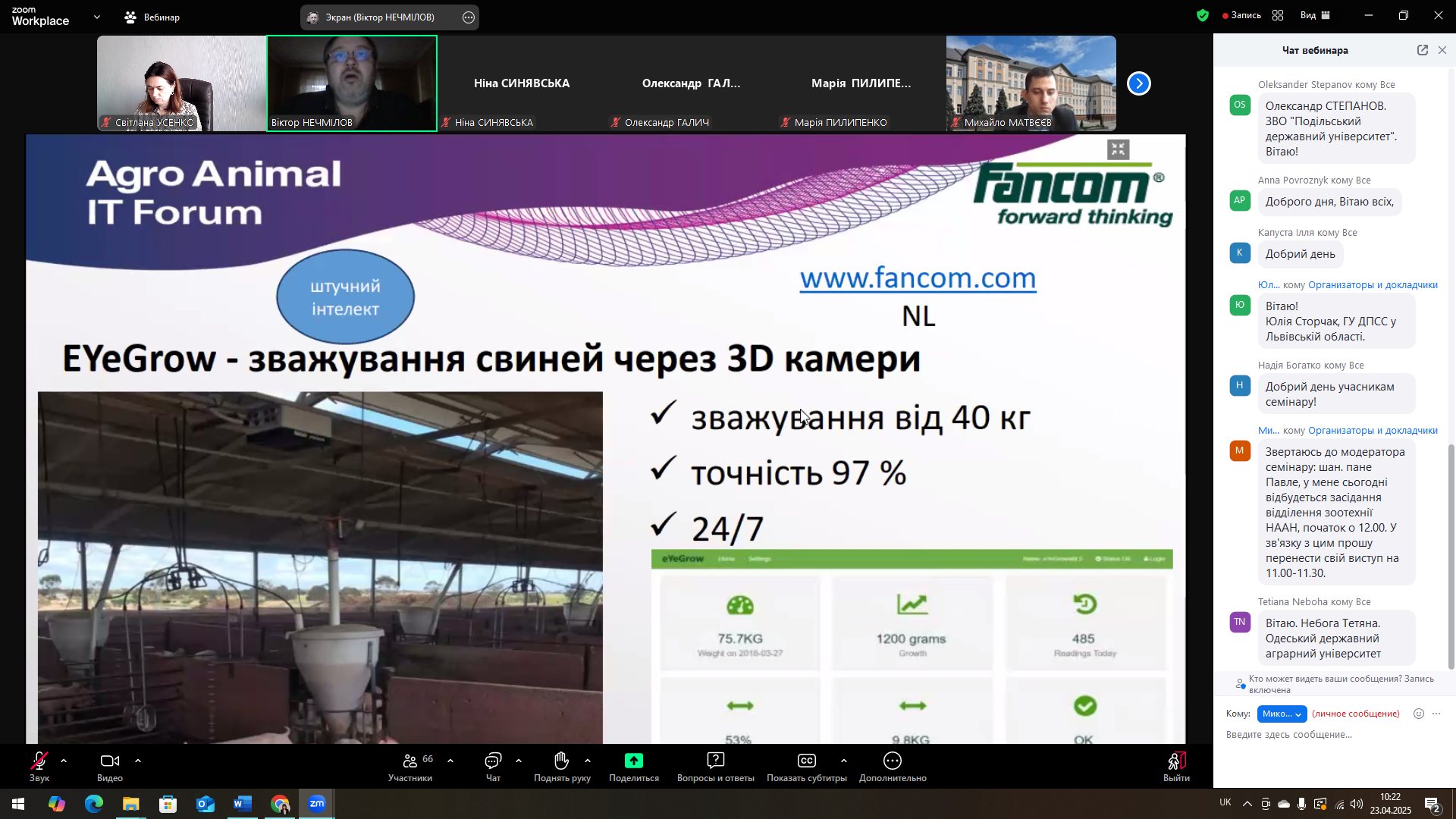Viewport: 1456px width, 819px height.
Task: Show hidden tray icons chevron
Action: tap(1247, 804)
